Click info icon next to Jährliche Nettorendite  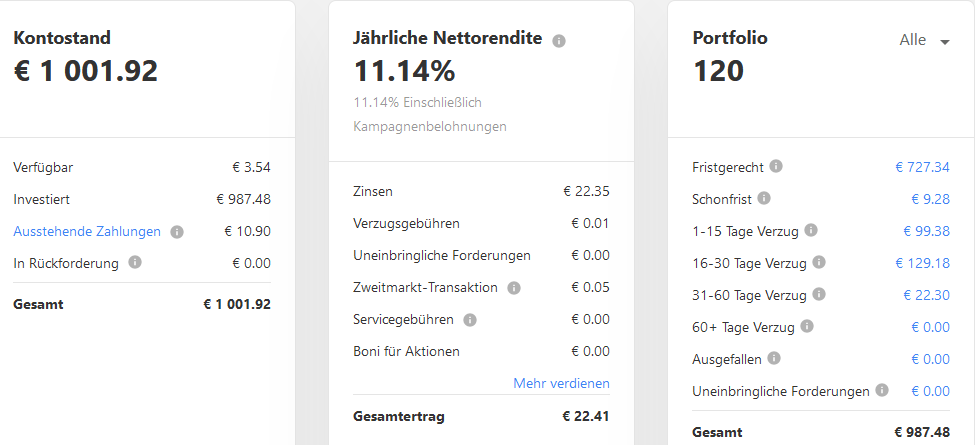tap(559, 42)
